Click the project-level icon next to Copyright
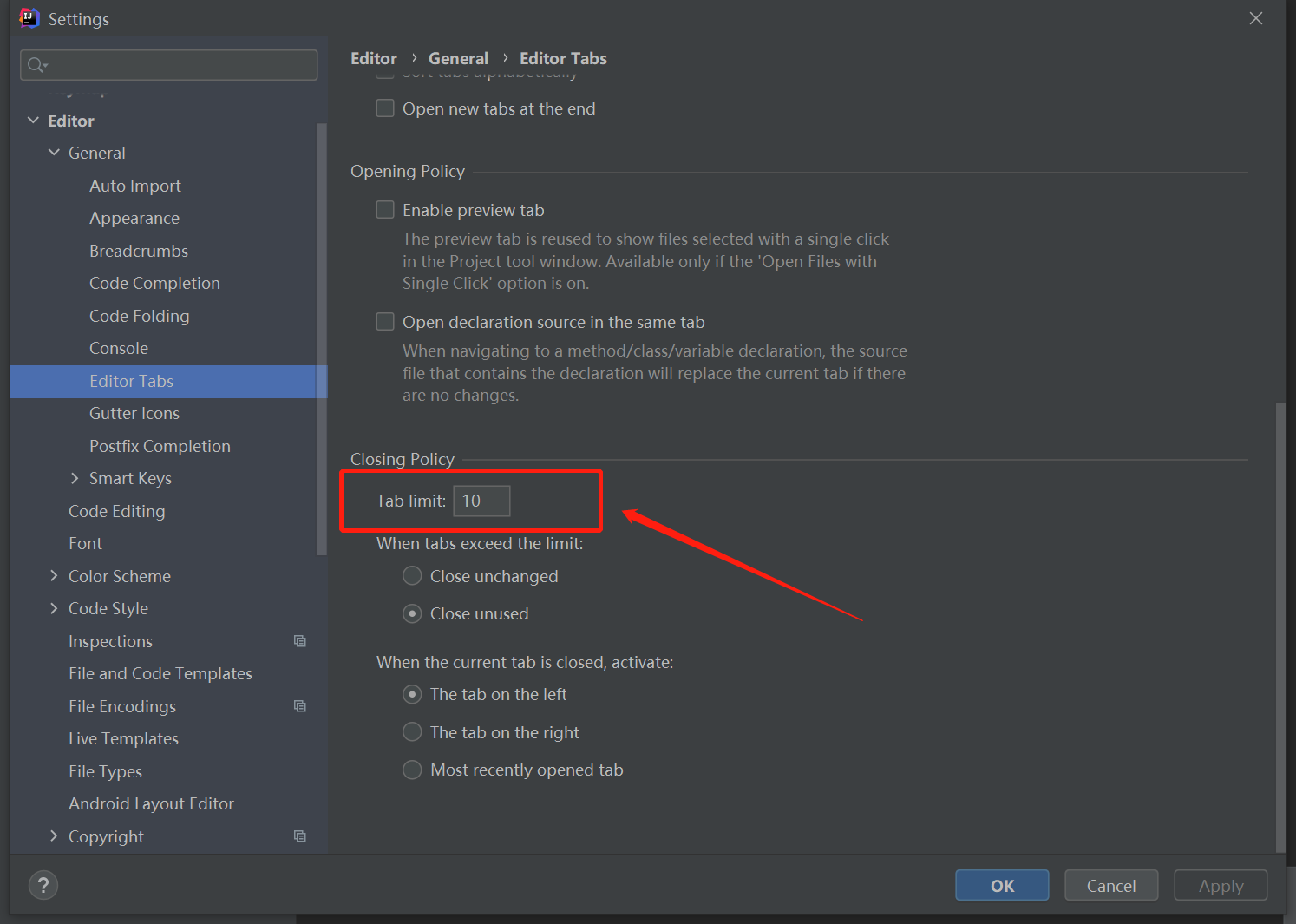 tap(300, 836)
